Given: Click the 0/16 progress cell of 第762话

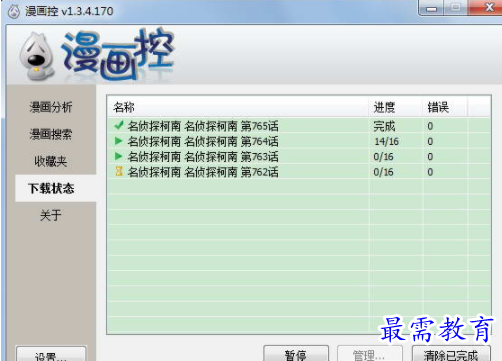Looking at the screenshot, I should [383, 172].
